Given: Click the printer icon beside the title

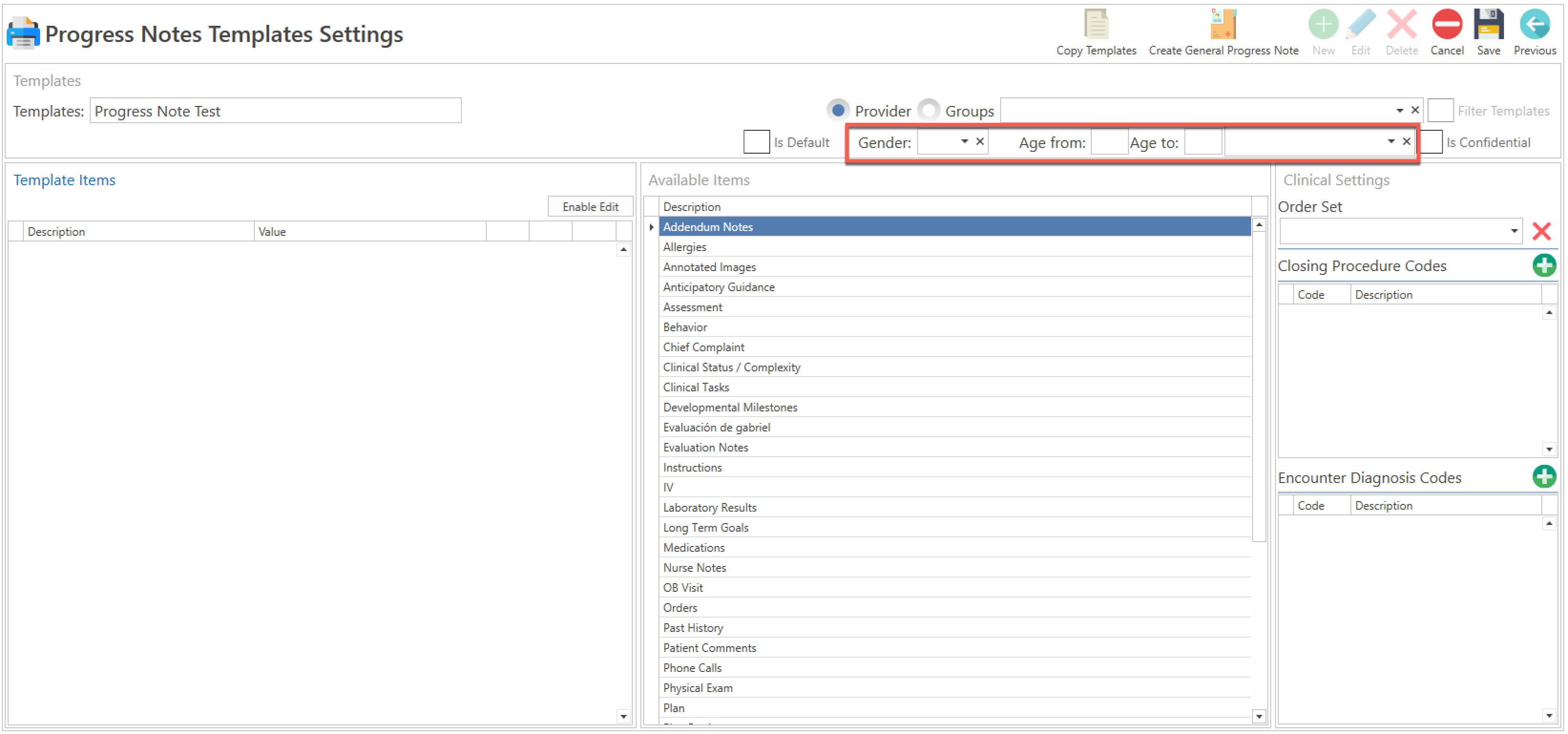Looking at the screenshot, I should pyautogui.click(x=23, y=33).
